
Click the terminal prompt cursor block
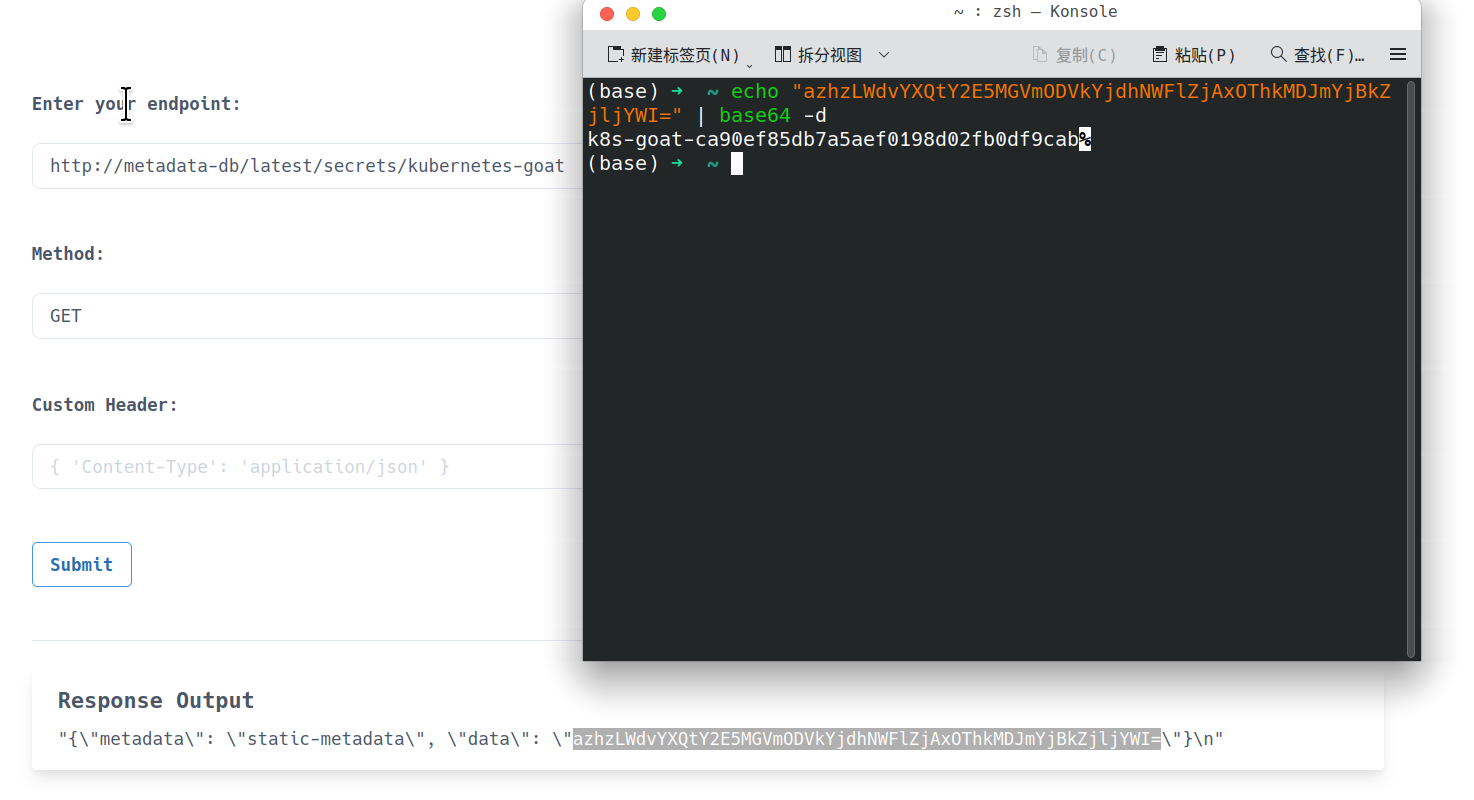point(737,163)
